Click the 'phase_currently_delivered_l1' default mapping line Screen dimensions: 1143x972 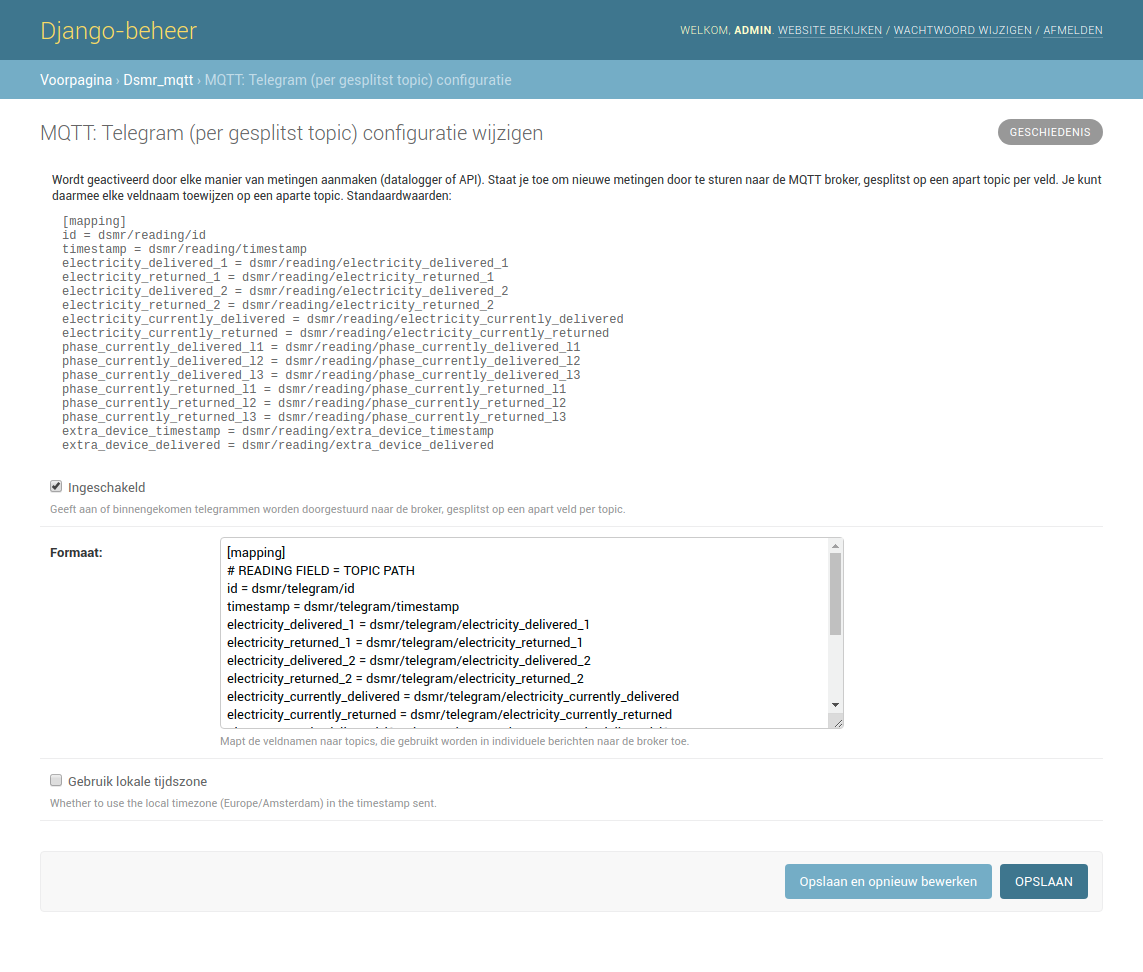click(x=321, y=347)
